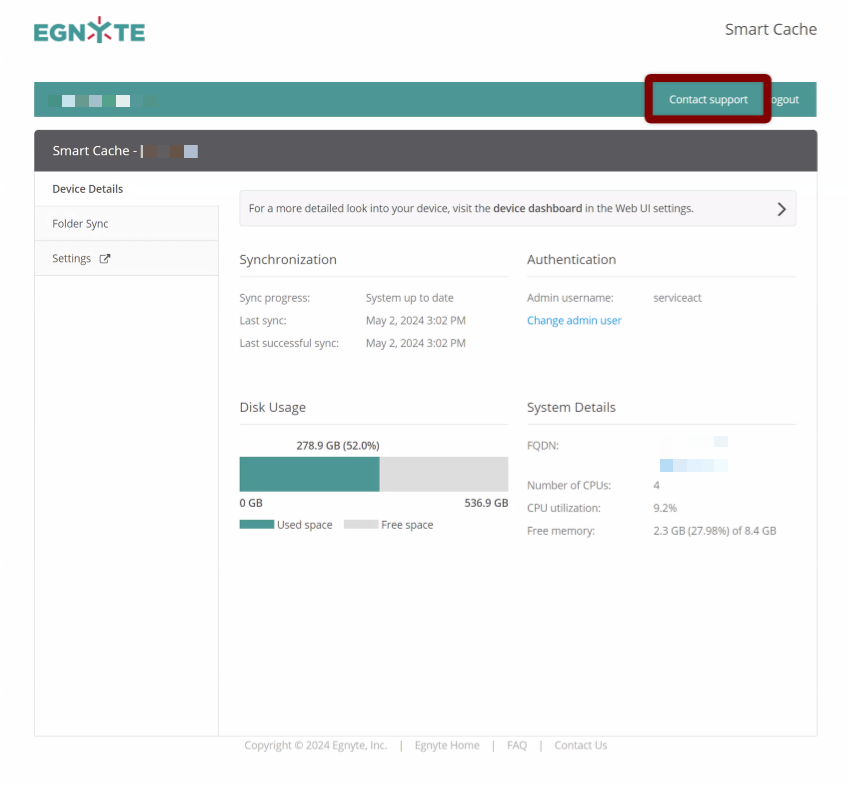The height and width of the screenshot is (785, 849).
Task: Open the System Details section header
Action: 571,407
